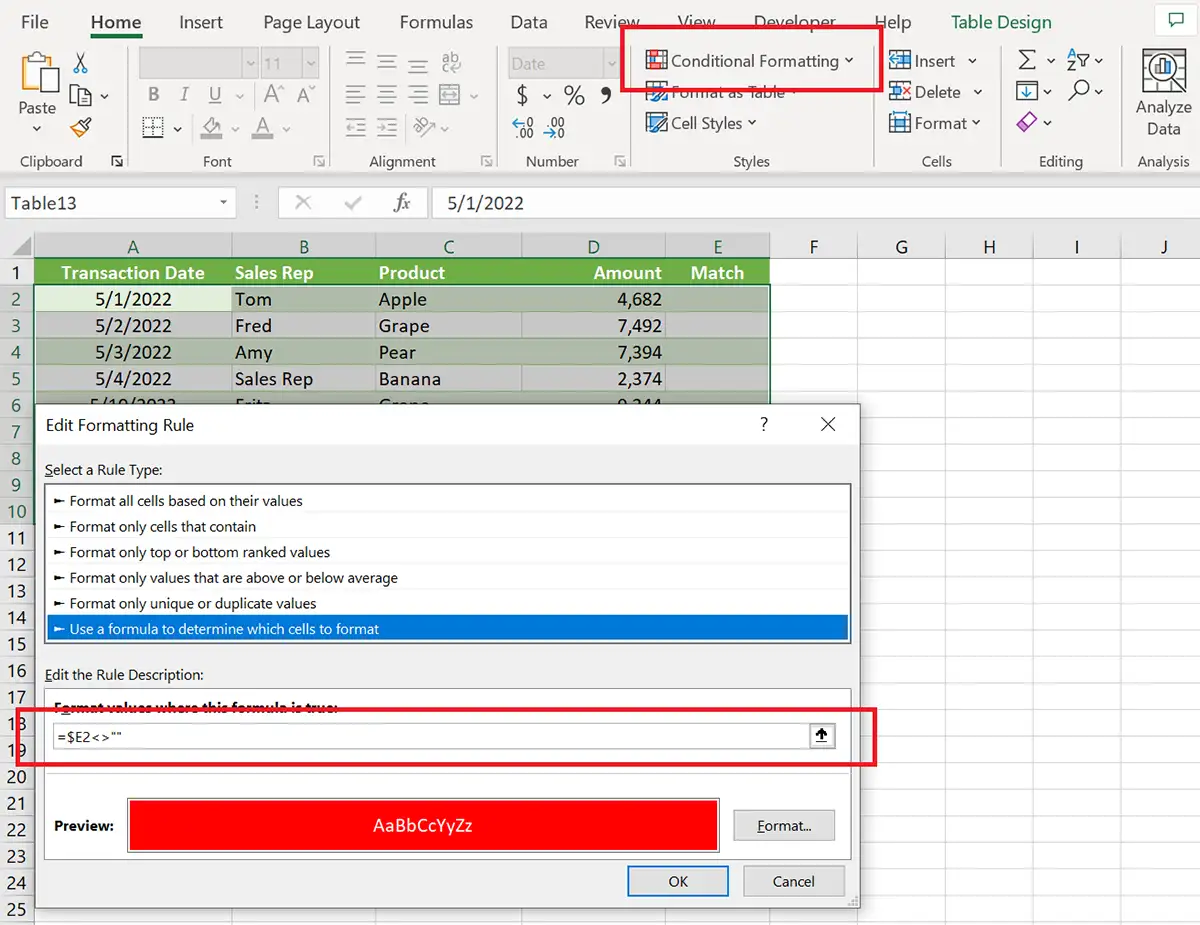
Task: Open the Comments speech bubble icon
Action: (x=1175, y=20)
